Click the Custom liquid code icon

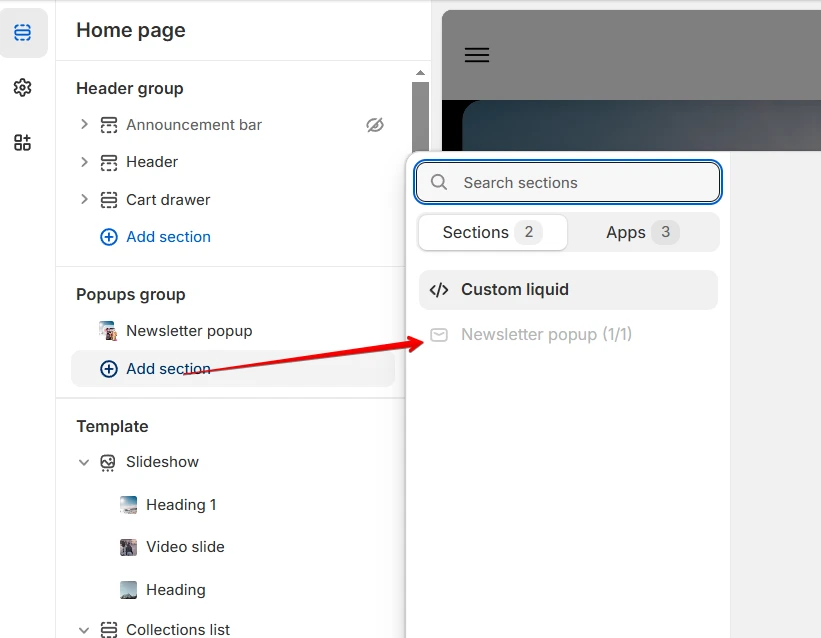point(439,290)
